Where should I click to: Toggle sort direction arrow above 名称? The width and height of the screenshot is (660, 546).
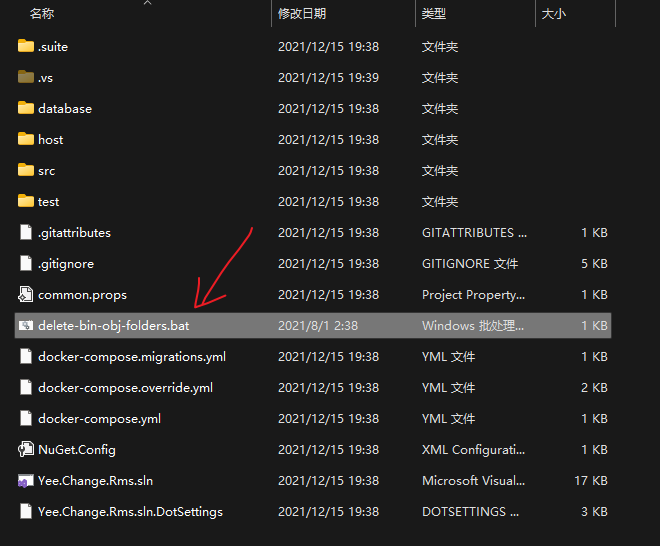[147, 3]
